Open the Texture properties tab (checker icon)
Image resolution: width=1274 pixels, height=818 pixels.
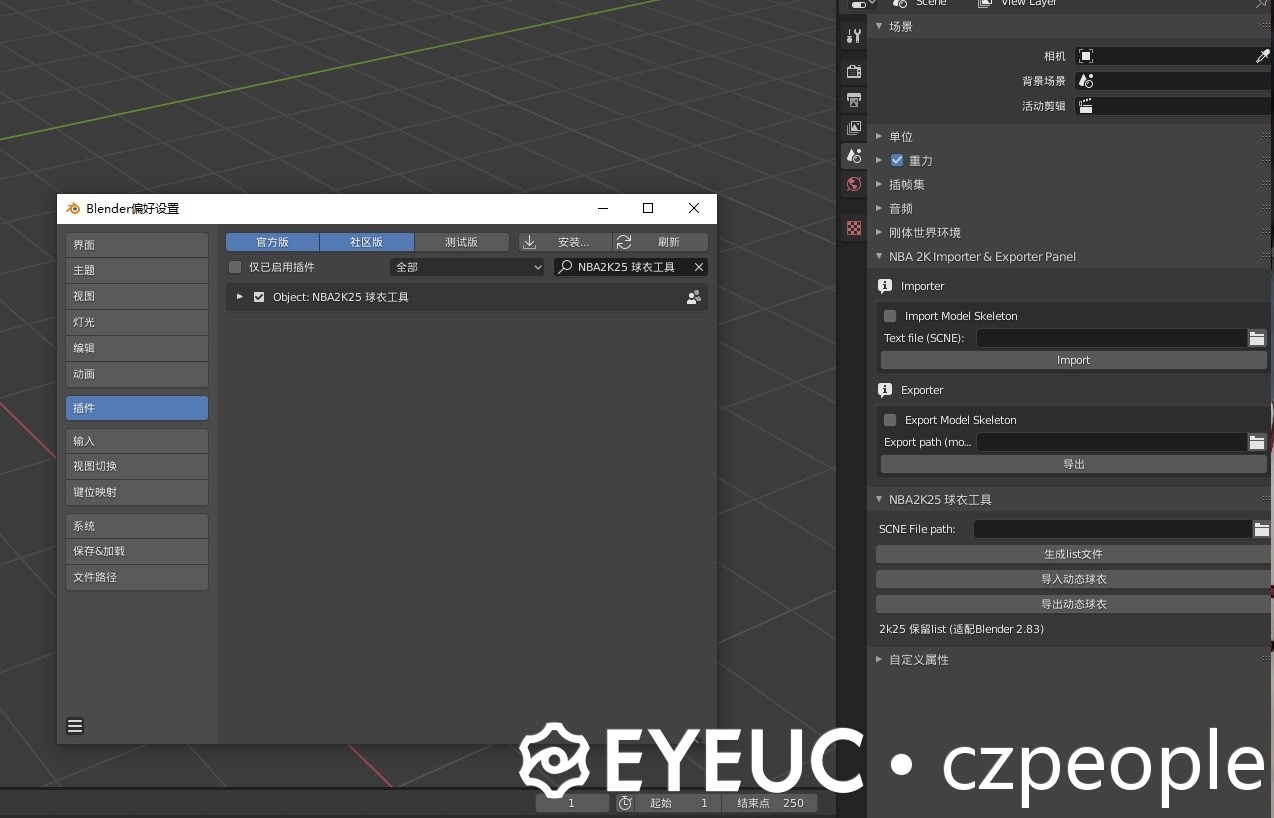(x=853, y=228)
